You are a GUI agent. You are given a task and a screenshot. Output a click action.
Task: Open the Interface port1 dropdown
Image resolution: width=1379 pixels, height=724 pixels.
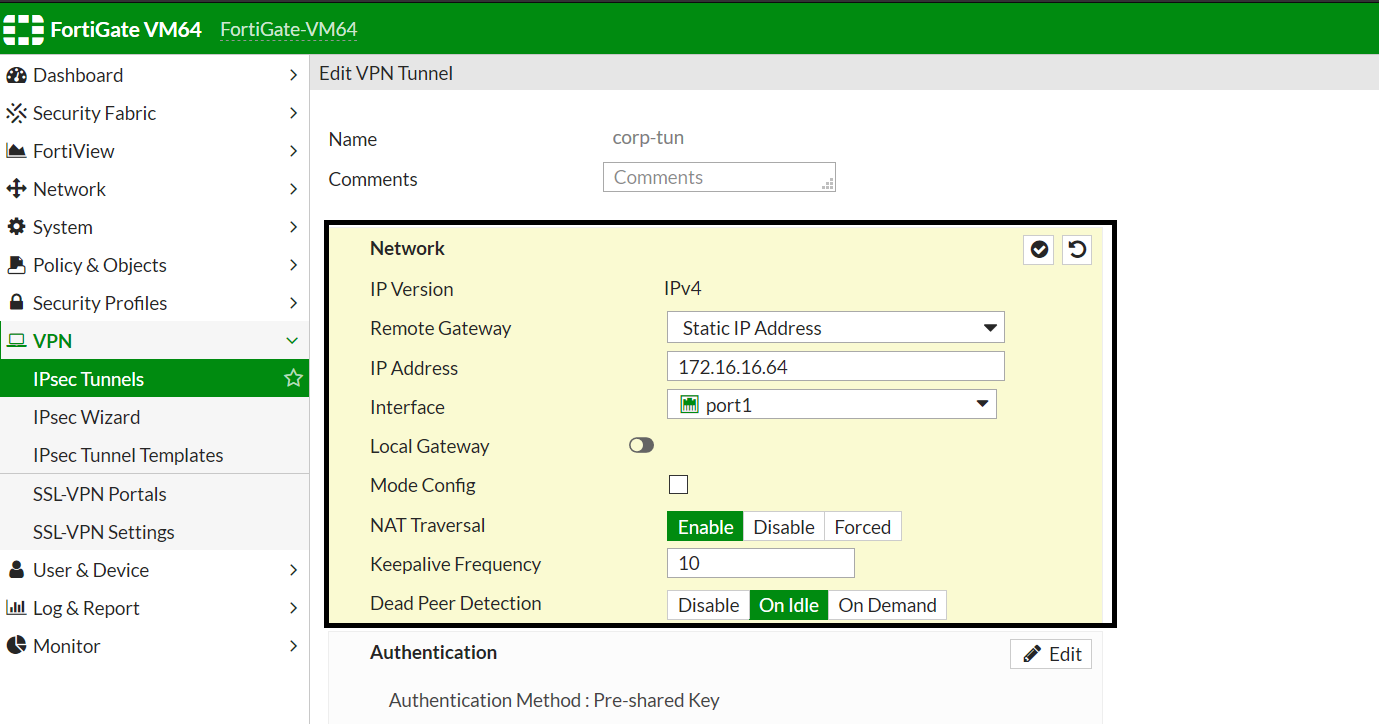click(x=832, y=404)
